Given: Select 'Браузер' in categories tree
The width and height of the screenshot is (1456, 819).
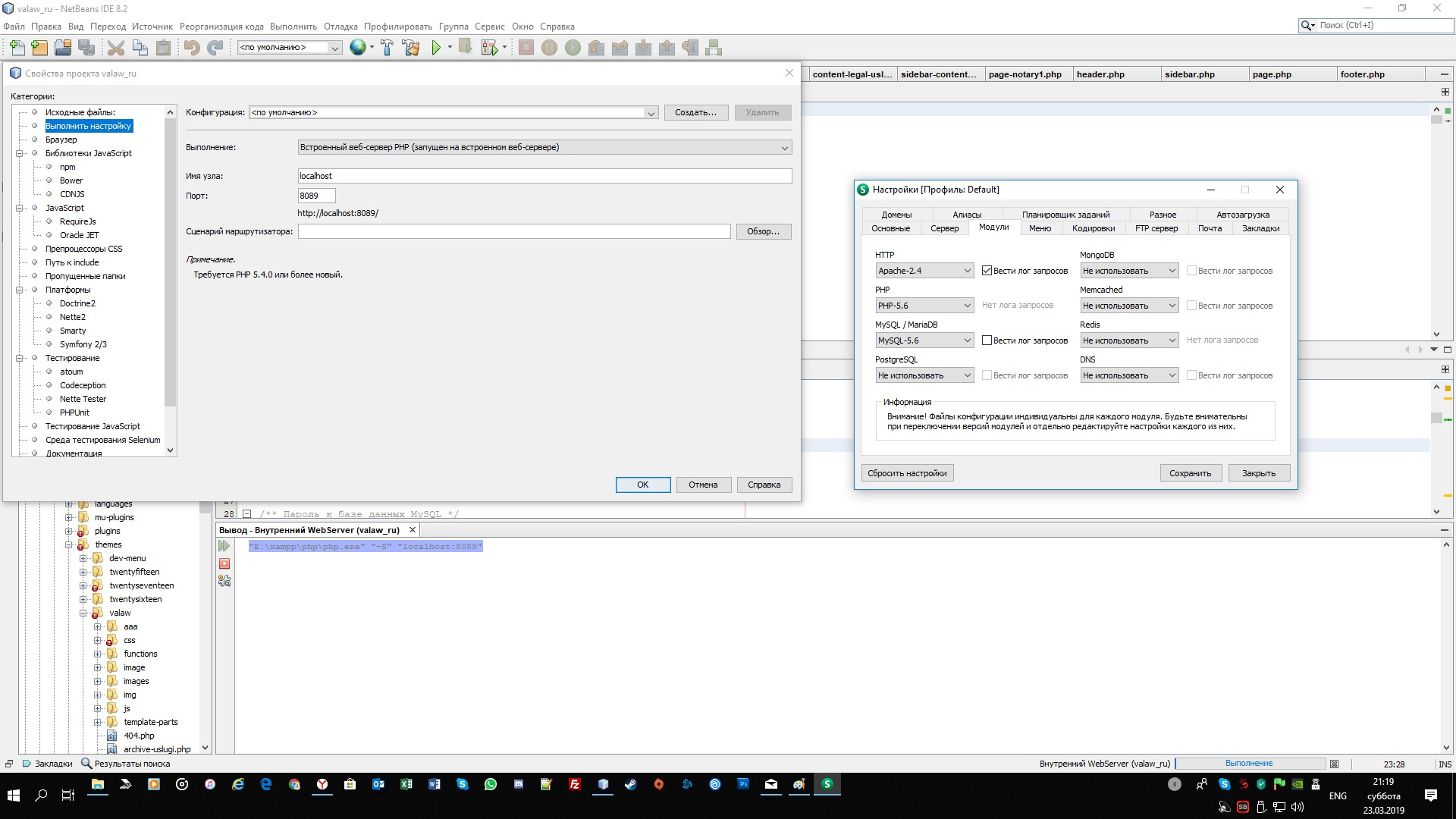Looking at the screenshot, I should coord(61,140).
